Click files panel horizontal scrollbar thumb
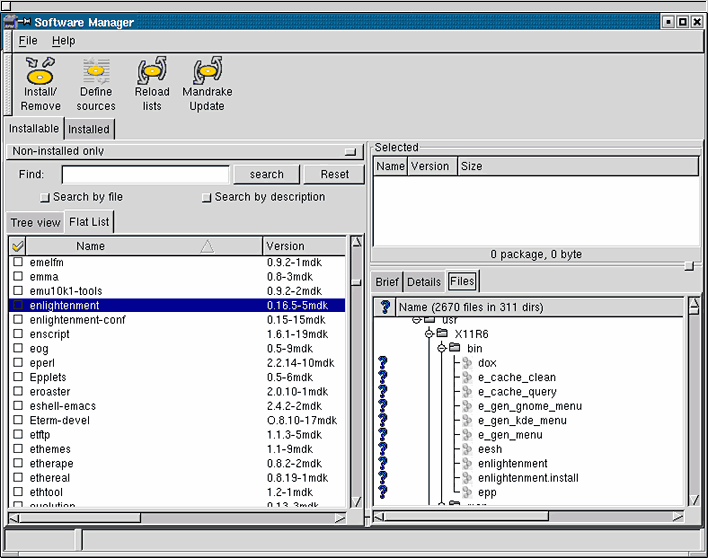The image size is (708, 558). pyautogui.click(x=466, y=516)
